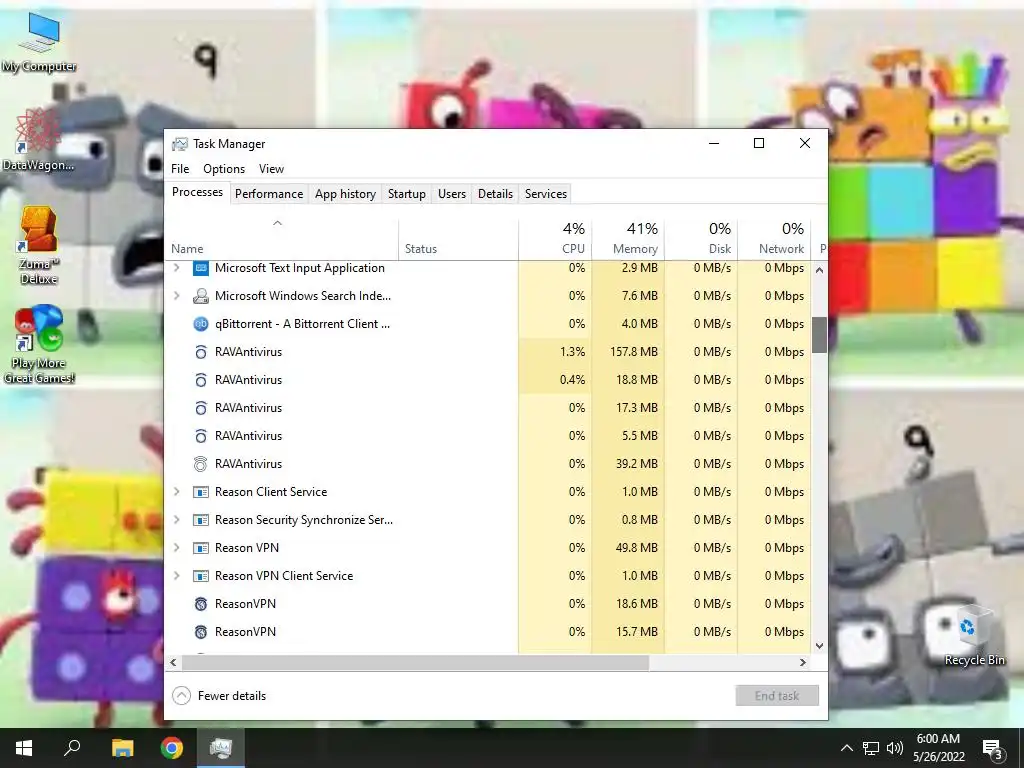The image size is (1024, 768).
Task: Open the DataWagon desktop shortcut
Action: tap(38, 139)
